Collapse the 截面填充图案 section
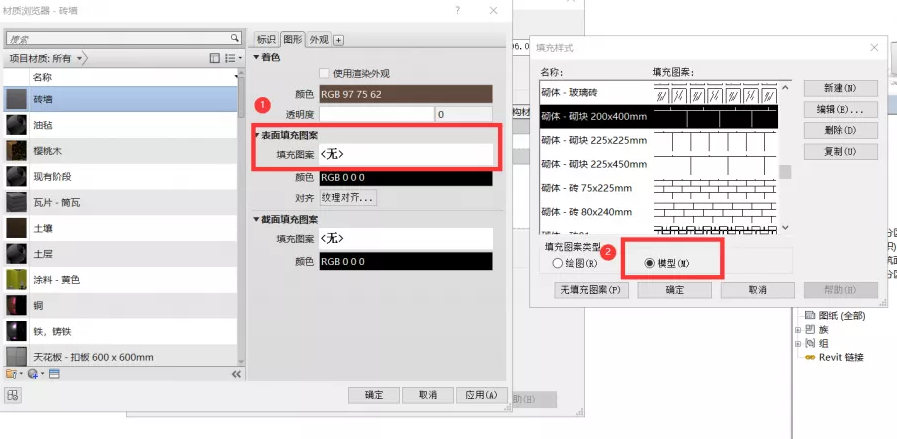The height and width of the screenshot is (439, 897). [x=256, y=219]
